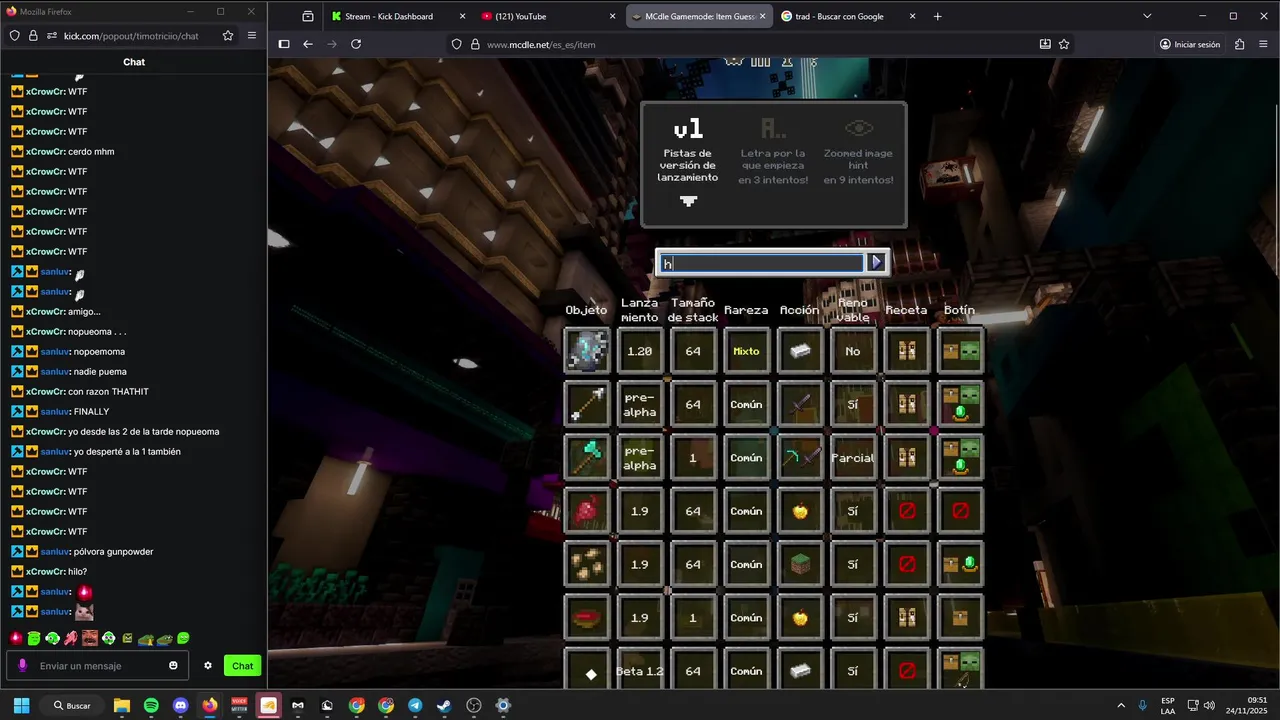This screenshot has width=1280, height=720.
Task: Click the Mixto rarity cell
Action: point(746,351)
